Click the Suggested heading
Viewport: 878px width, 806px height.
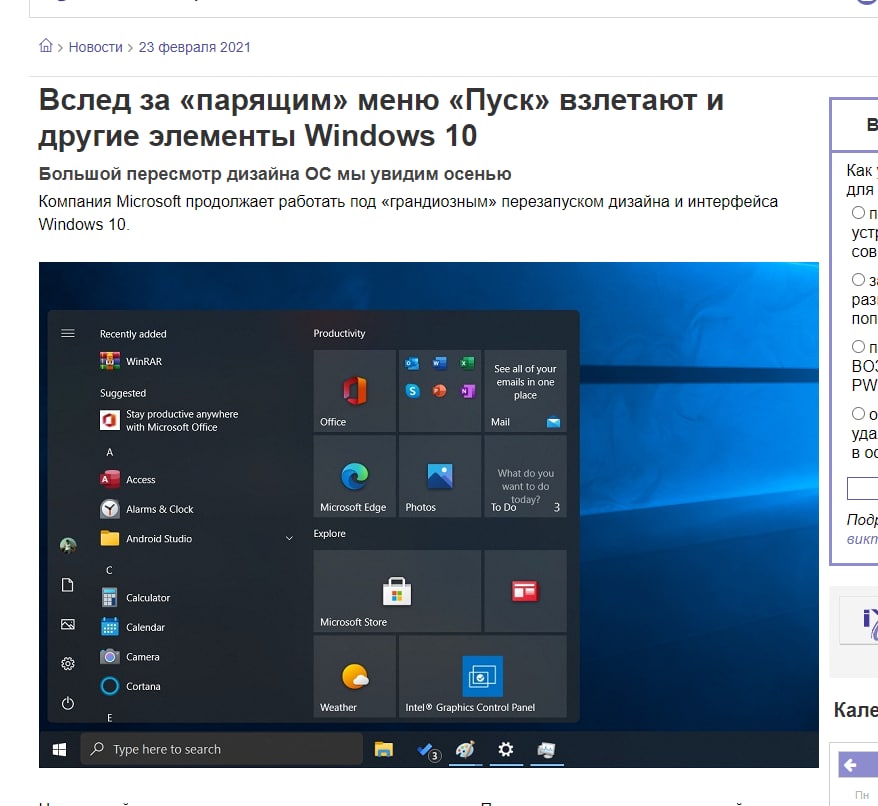pos(123,393)
